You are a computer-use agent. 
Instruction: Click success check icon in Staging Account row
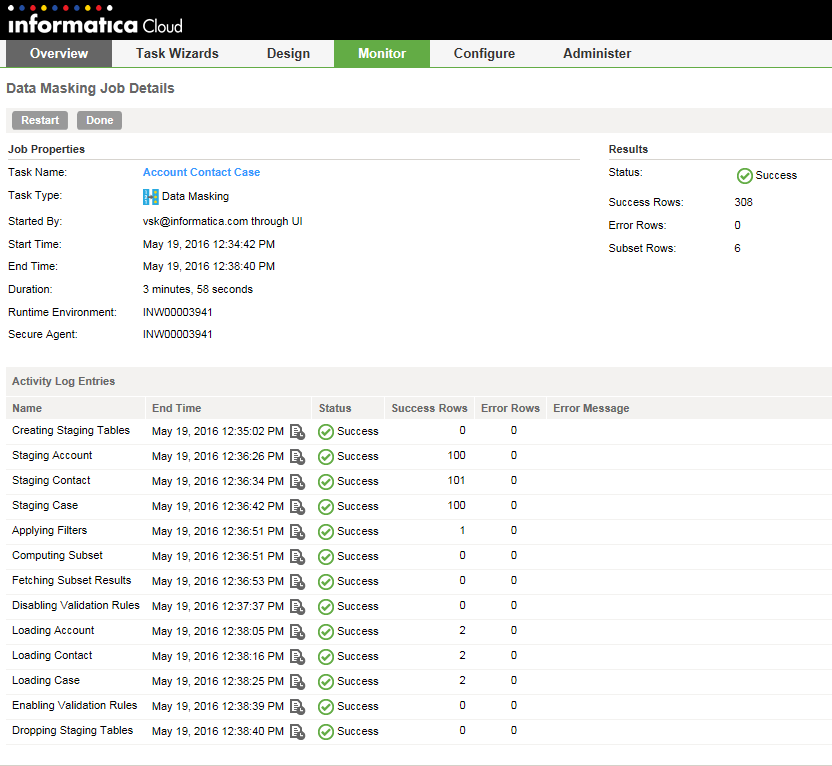click(x=326, y=457)
